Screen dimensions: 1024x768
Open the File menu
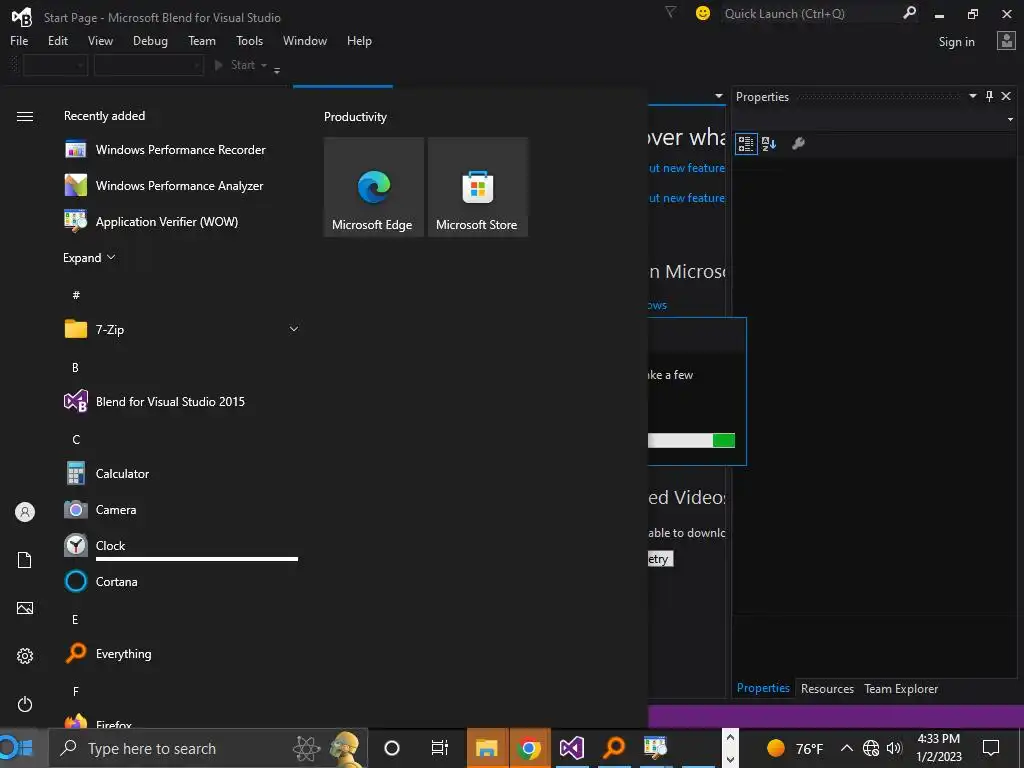click(19, 40)
